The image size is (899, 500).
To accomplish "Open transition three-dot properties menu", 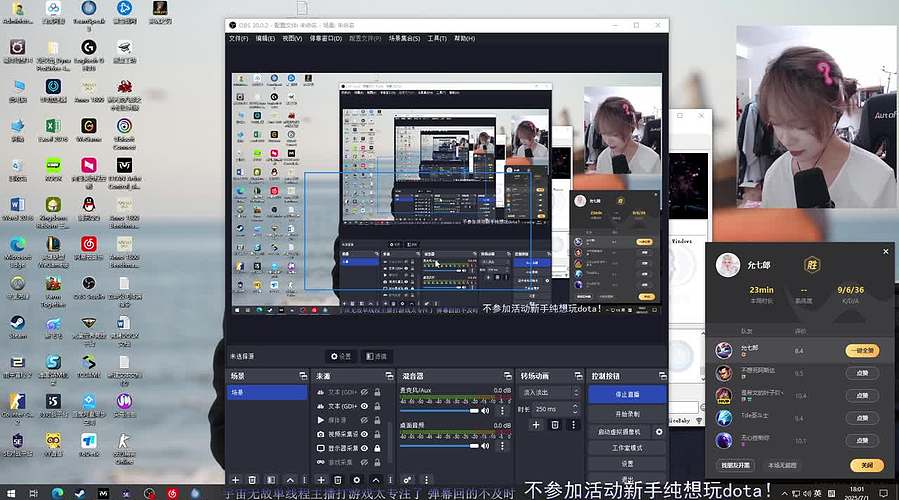I will (573, 425).
